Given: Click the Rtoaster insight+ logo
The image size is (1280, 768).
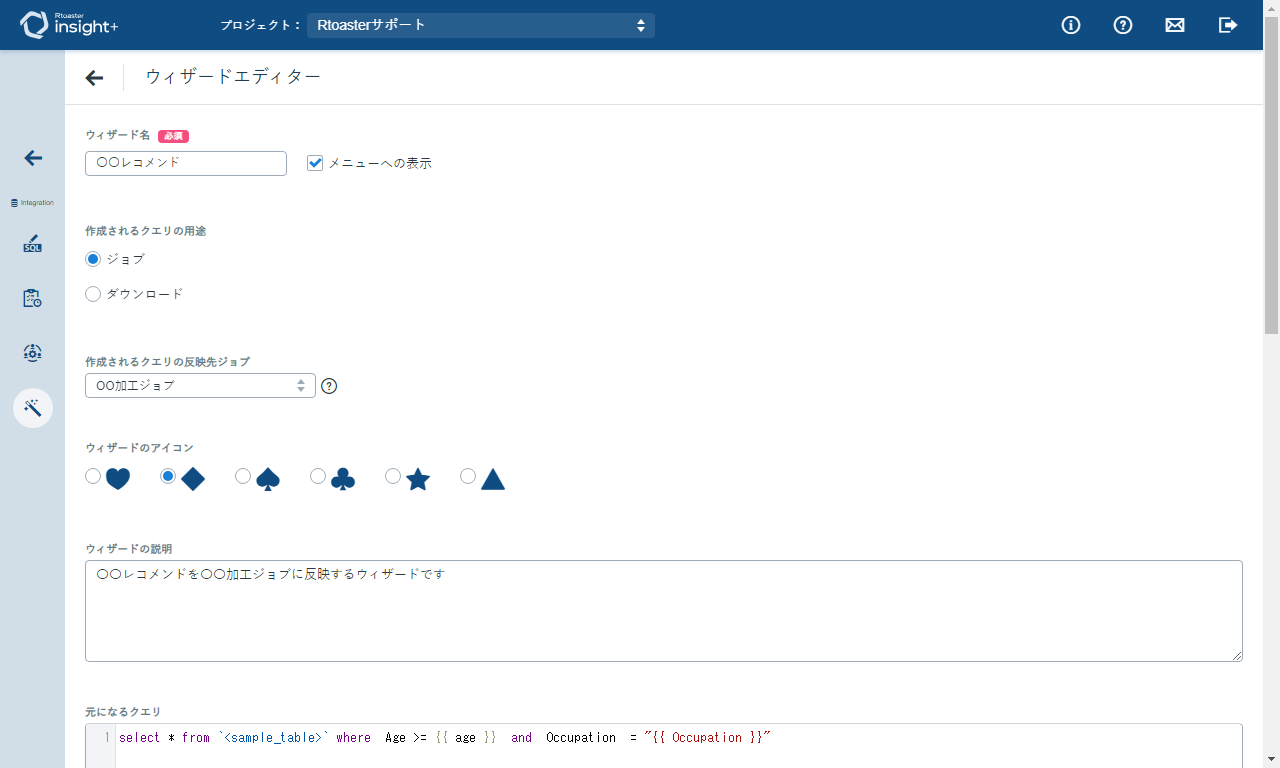Looking at the screenshot, I should pos(69,25).
